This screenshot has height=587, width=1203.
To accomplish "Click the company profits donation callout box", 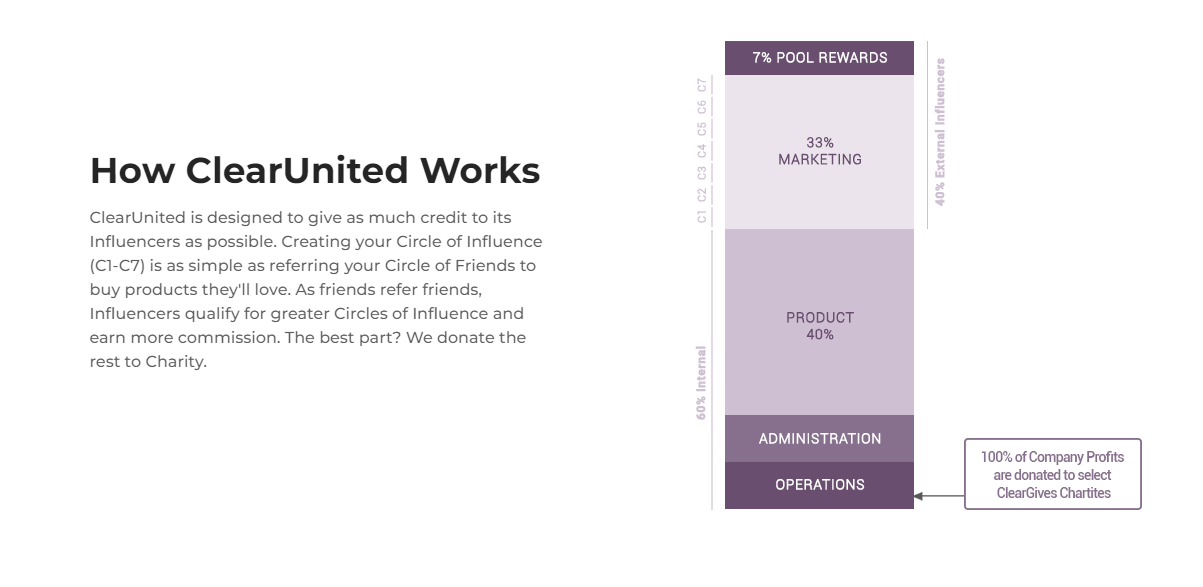I will (x=1052, y=474).
